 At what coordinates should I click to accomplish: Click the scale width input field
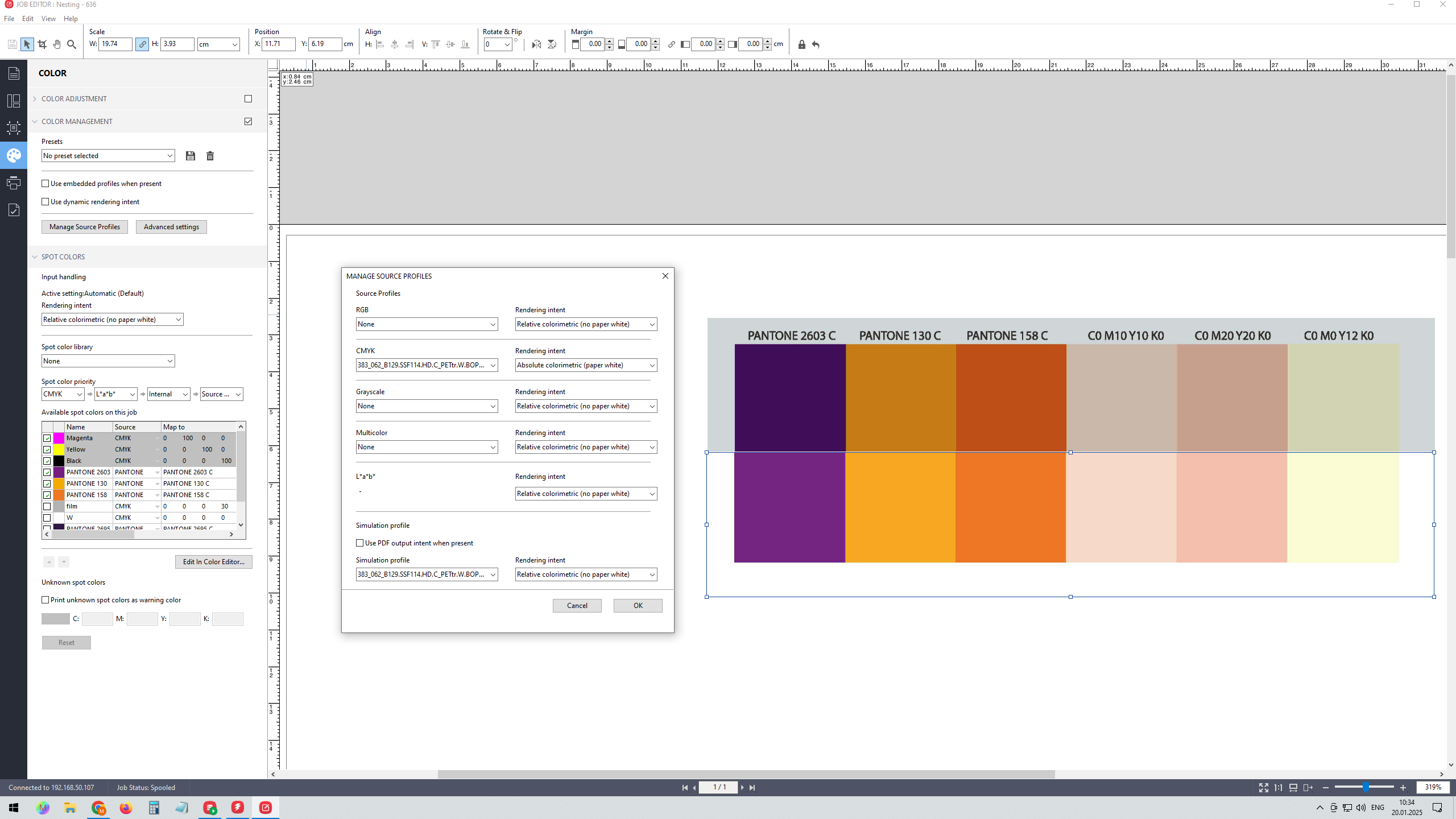tap(114, 44)
